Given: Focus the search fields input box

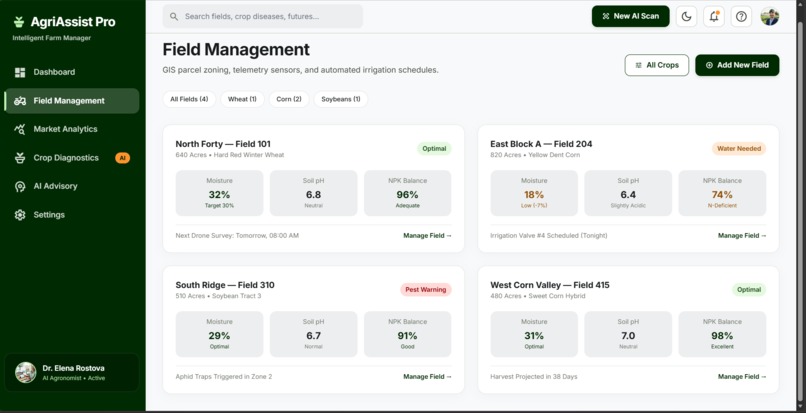Looking at the screenshot, I should [x=263, y=16].
